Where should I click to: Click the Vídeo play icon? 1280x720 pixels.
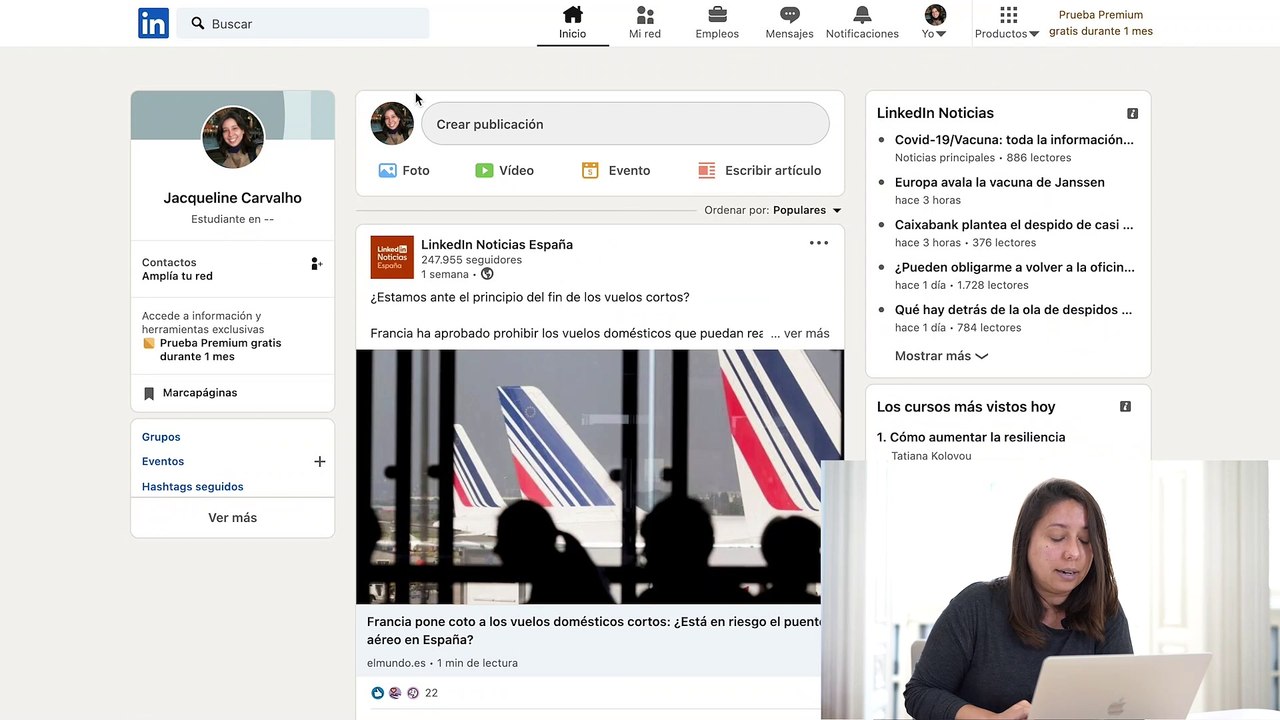(484, 170)
